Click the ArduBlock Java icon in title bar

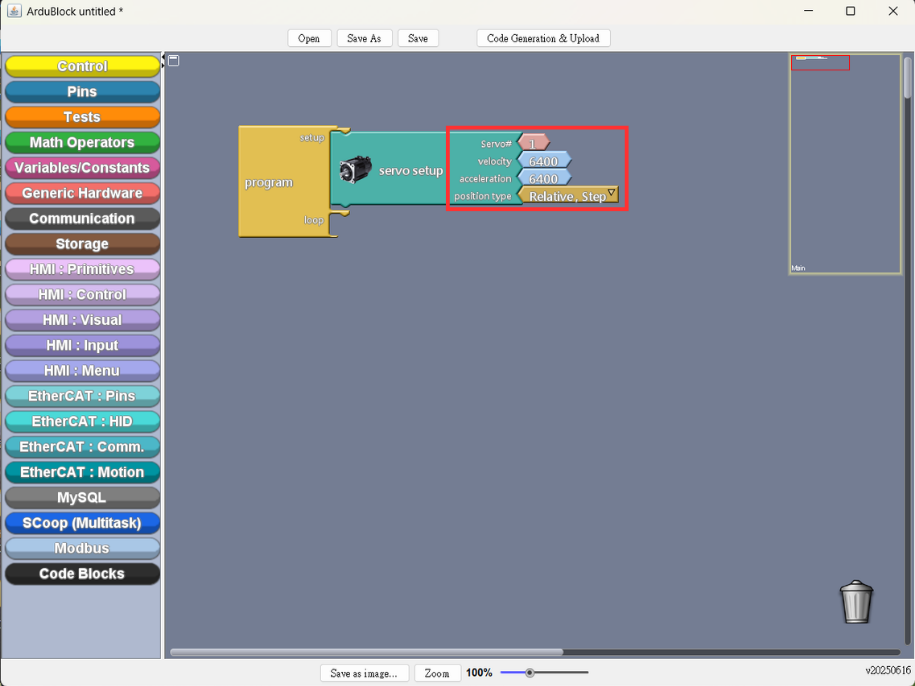[15, 11]
